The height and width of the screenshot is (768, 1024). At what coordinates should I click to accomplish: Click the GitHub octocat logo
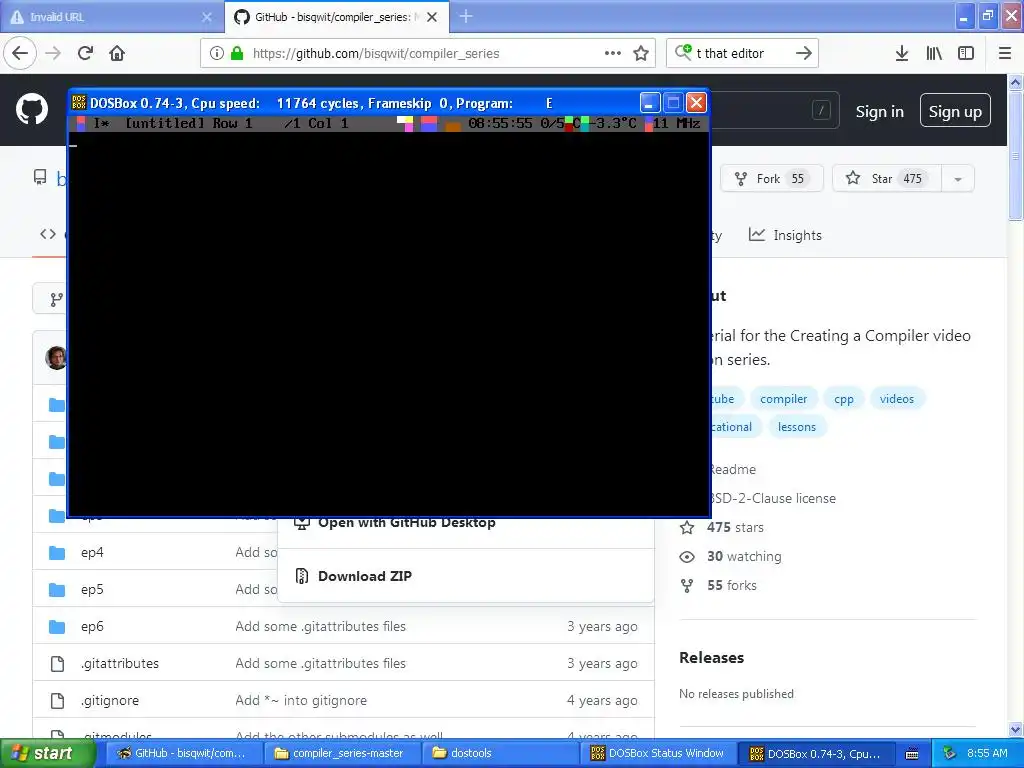pos(32,109)
